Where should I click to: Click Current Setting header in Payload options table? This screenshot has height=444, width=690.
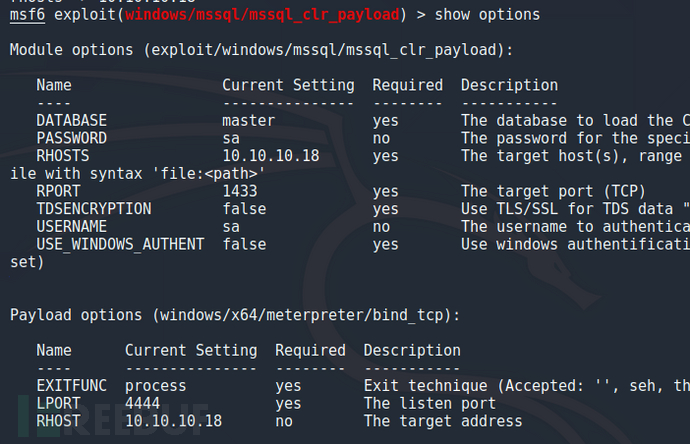[x=191, y=351]
